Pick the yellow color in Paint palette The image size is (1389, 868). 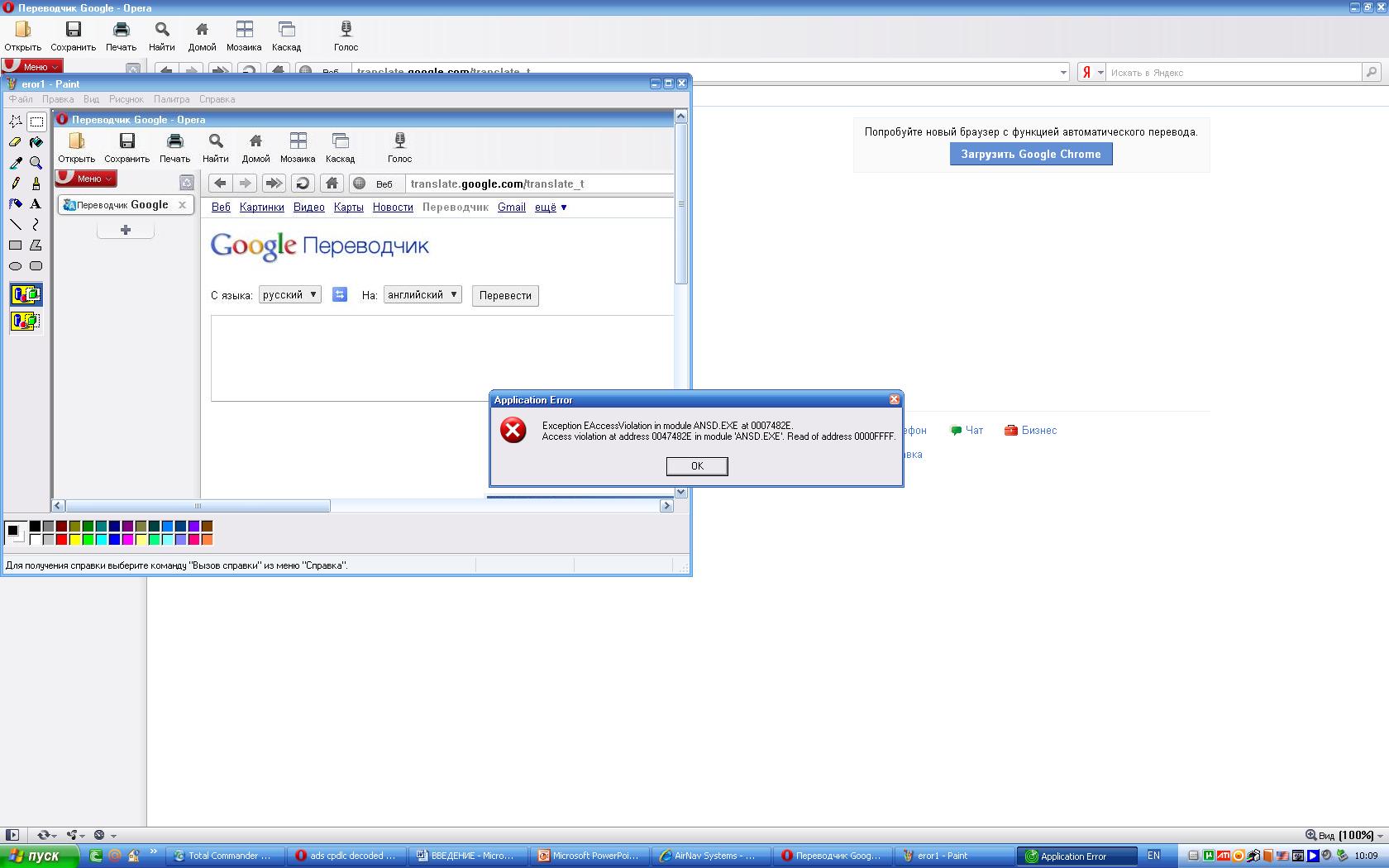[74, 540]
